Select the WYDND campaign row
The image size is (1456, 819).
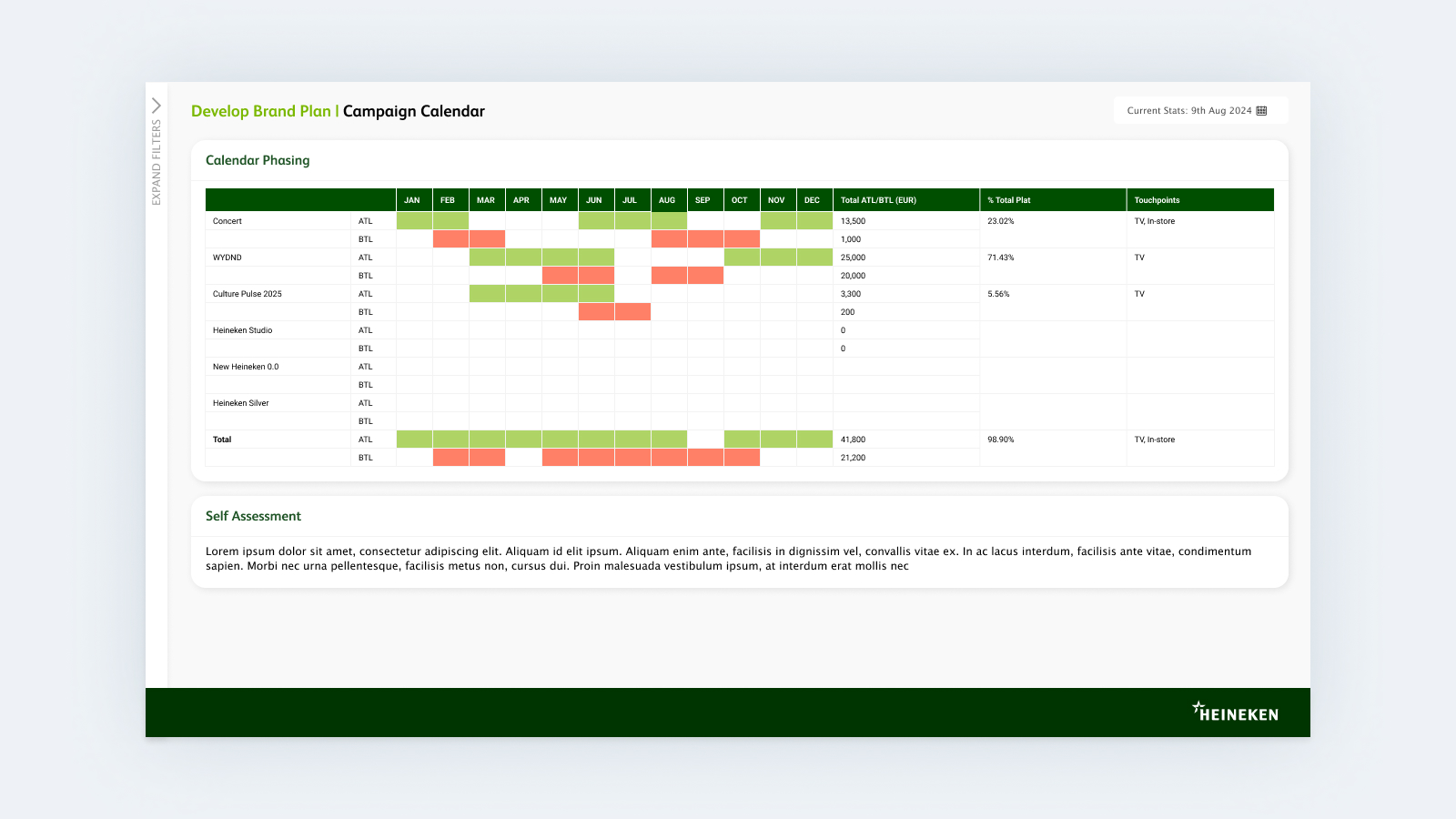tap(226, 257)
